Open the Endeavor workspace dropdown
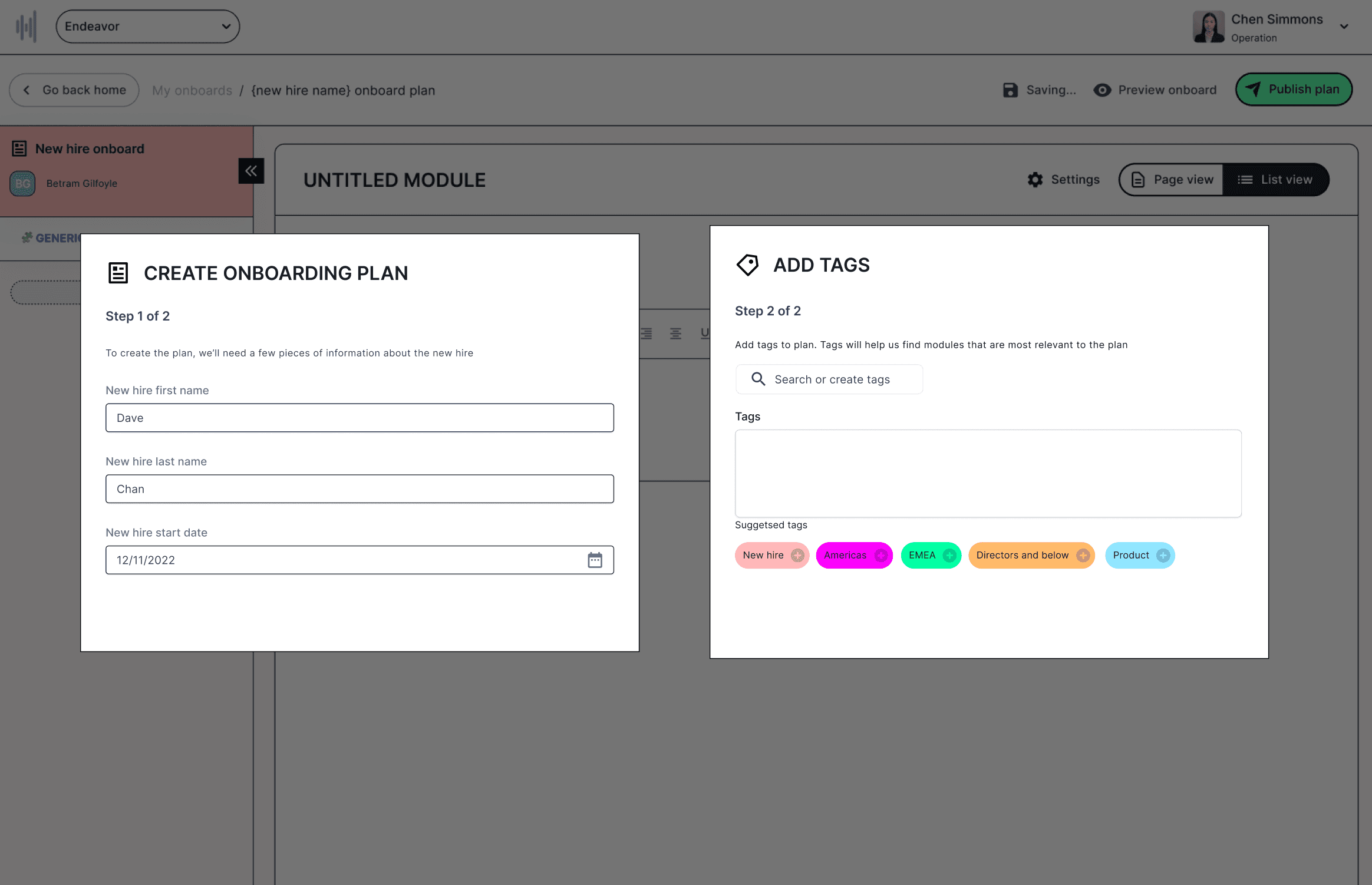This screenshot has height=885, width=1372. coord(147,27)
